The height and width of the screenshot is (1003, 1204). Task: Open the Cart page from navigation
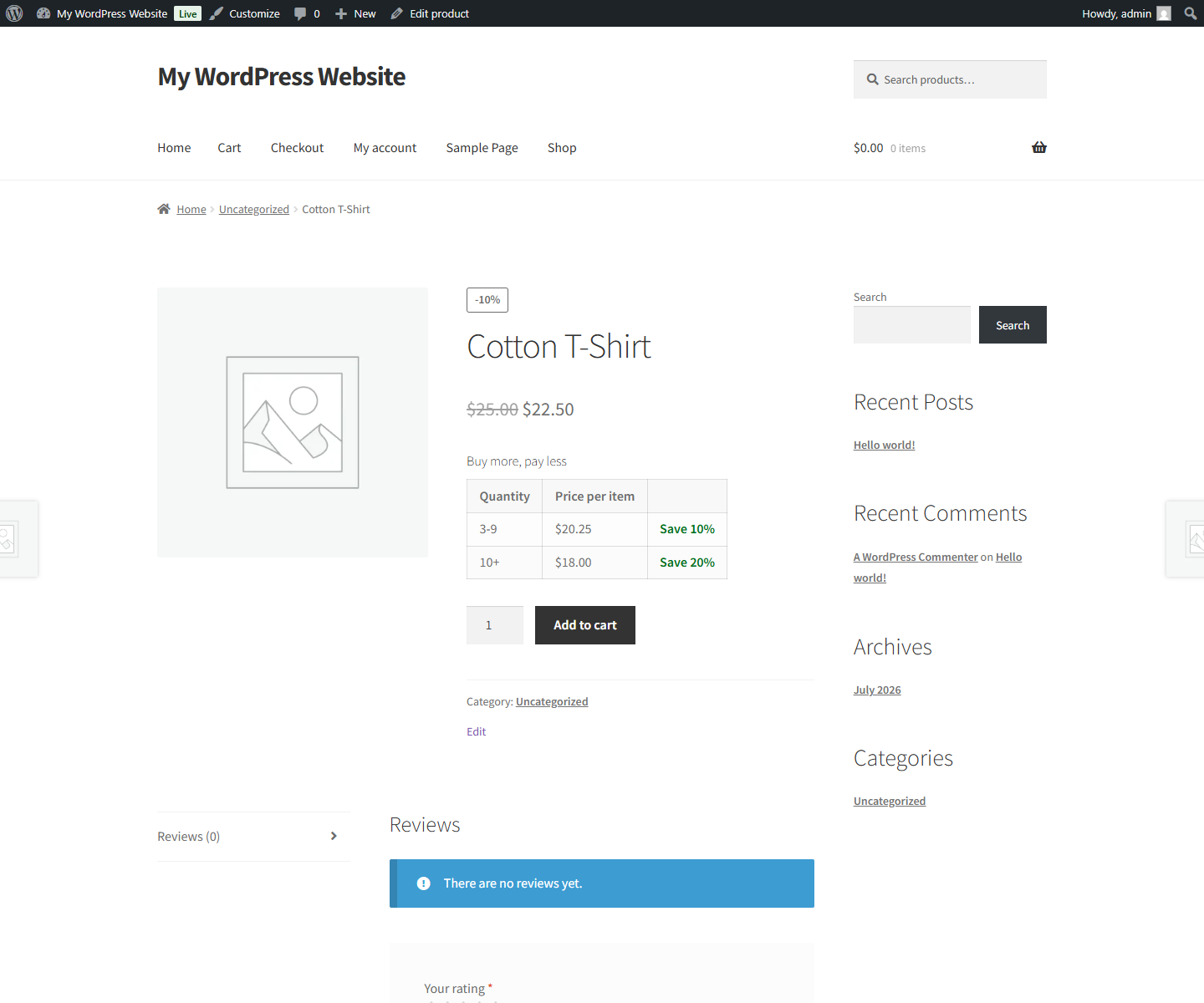pos(229,148)
